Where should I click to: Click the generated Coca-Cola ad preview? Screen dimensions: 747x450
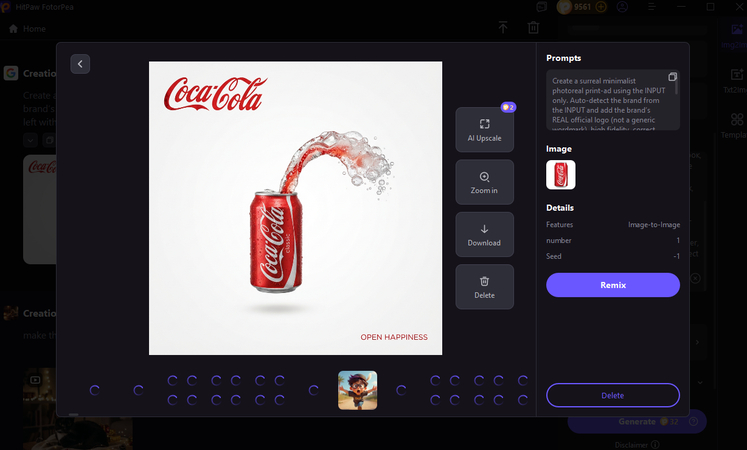click(295, 208)
